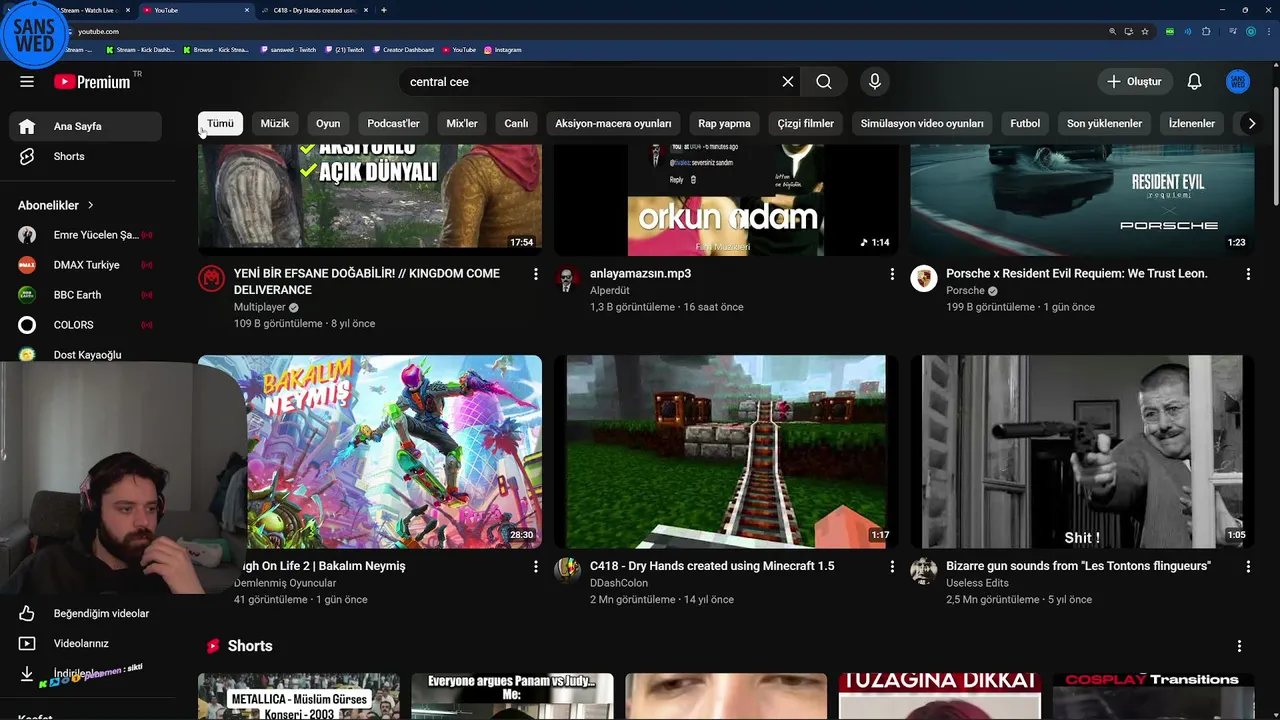
Task: Open options for Kingdom Come Deliverance video
Action: click(x=535, y=274)
